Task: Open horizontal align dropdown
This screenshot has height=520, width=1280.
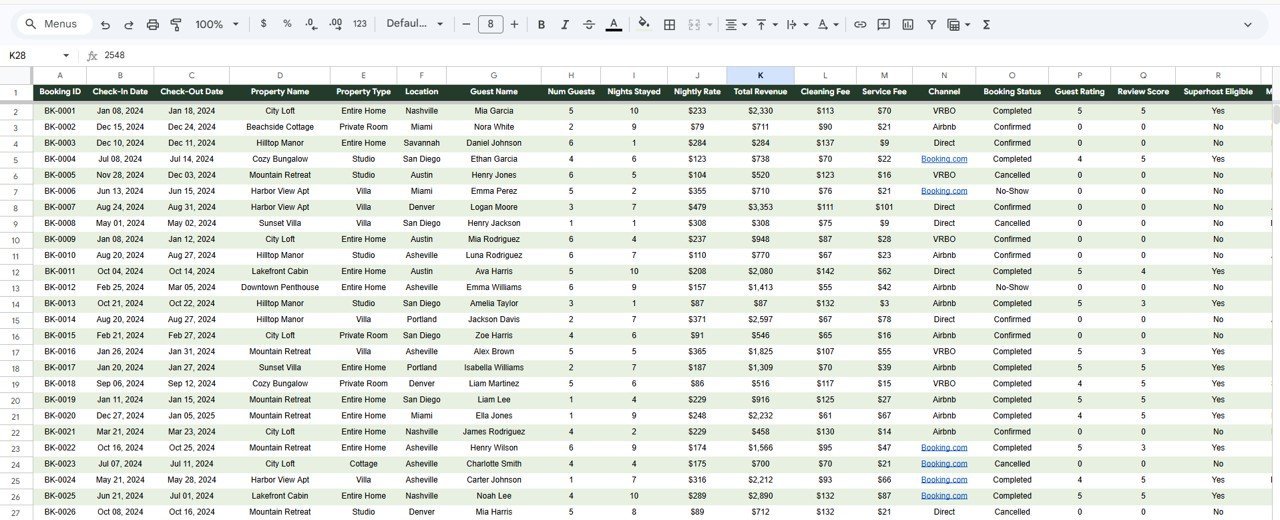Action: [736, 24]
